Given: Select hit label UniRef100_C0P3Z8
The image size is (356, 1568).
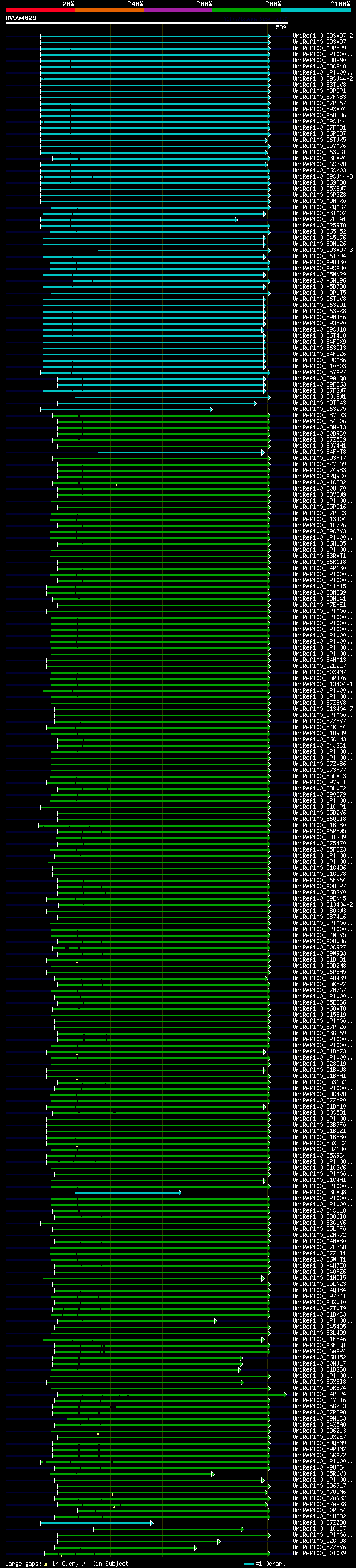Looking at the screenshot, I should click(319, 195).
